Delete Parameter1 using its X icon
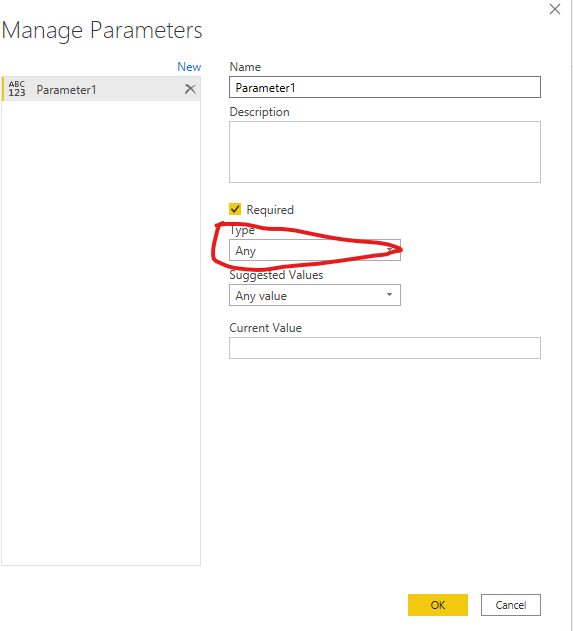Image resolution: width=573 pixels, height=631 pixels. (x=190, y=89)
